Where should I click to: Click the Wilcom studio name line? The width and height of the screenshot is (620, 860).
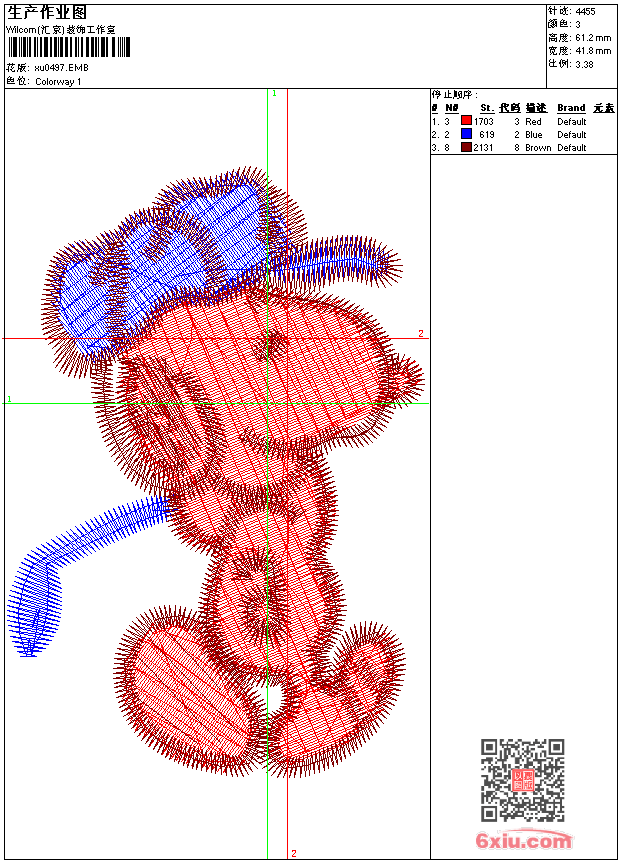[60, 30]
